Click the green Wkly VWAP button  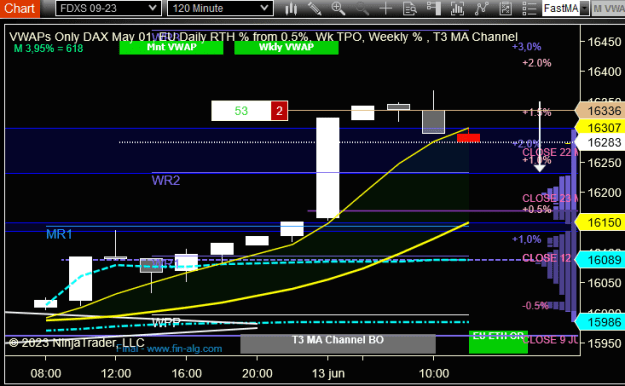[x=286, y=47]
